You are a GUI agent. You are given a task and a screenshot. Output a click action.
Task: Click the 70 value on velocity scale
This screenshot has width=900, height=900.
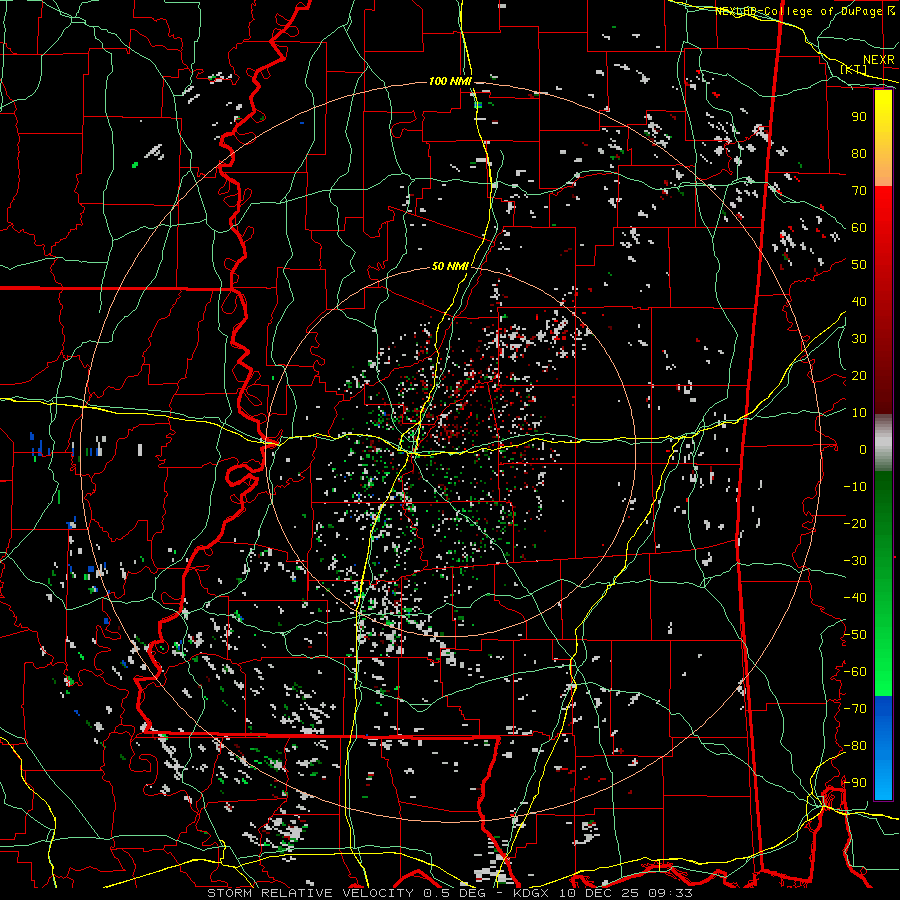point(859,191)
